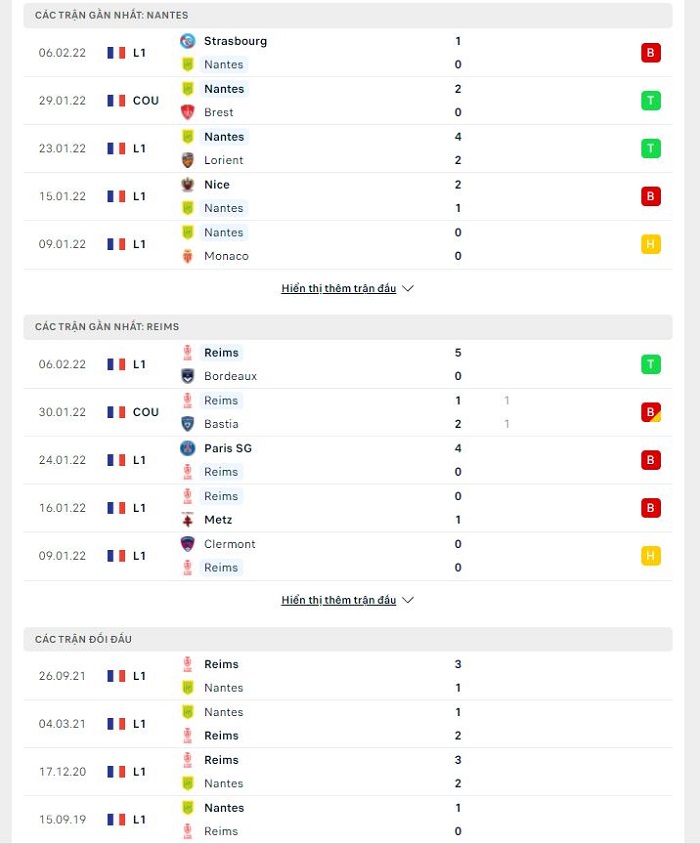
Task: Click chevron arrow below Reims recent matches
Action: 408,600
